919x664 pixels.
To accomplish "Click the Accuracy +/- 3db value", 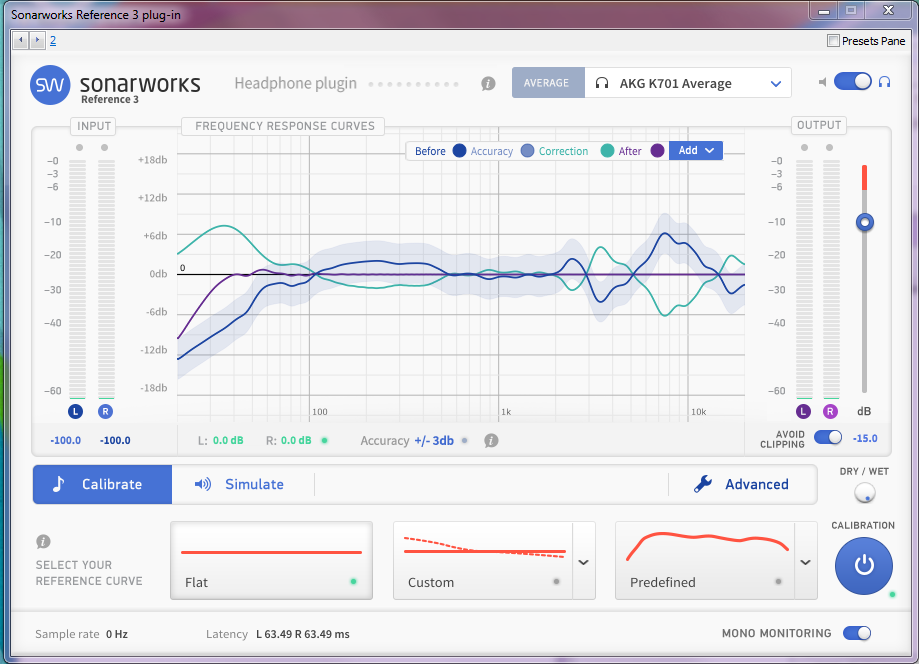I will tap(434, 441).
